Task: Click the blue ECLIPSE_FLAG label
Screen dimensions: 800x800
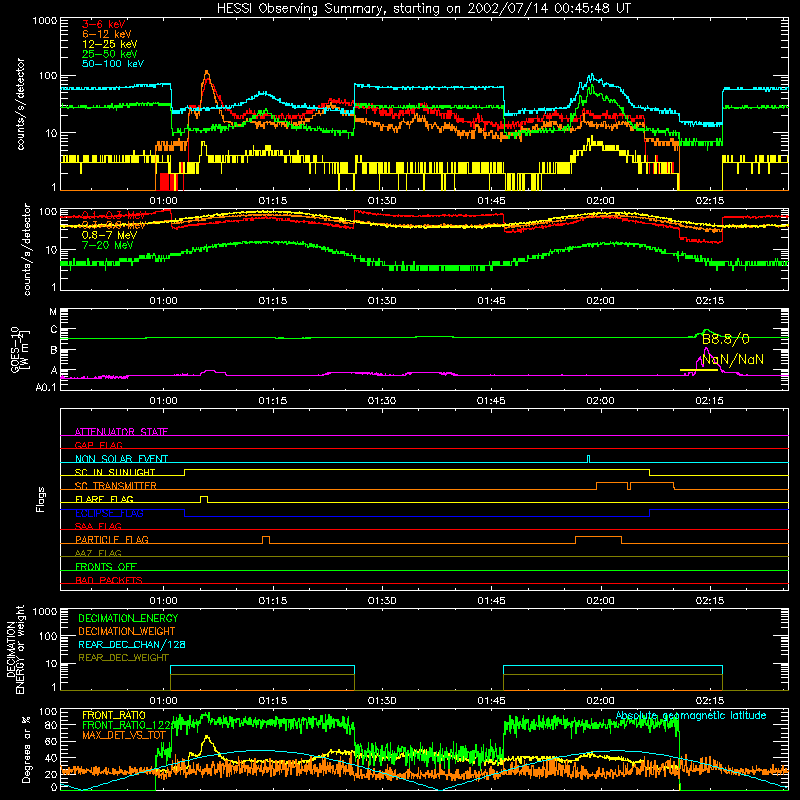Action: (x=109, y=513)
